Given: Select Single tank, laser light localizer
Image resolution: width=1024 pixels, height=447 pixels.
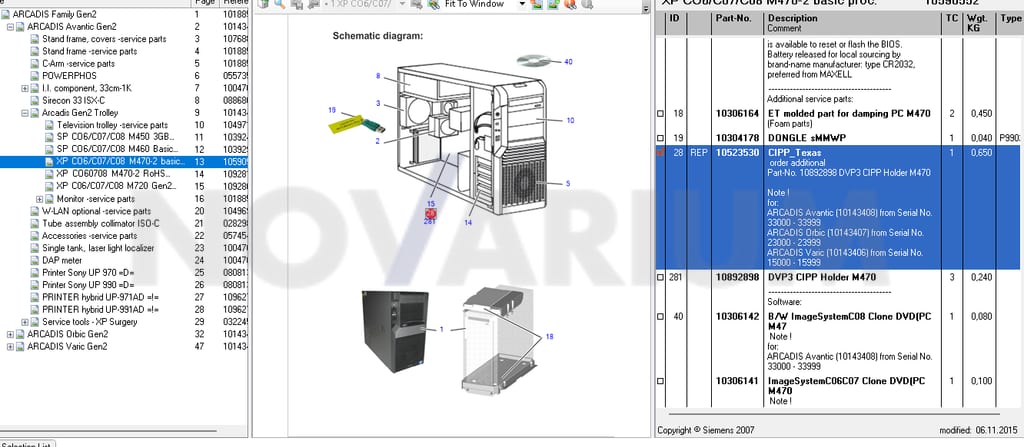Looking at the screenshot, I should coord(98,248).
